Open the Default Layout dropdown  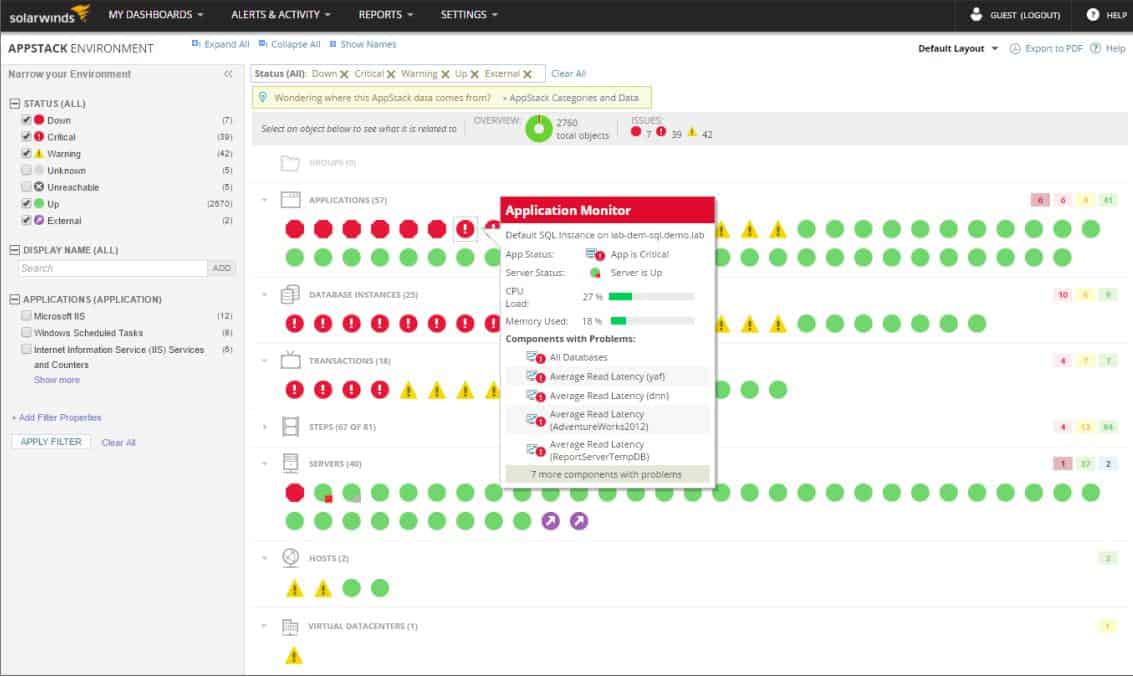[x=957, y=48]
